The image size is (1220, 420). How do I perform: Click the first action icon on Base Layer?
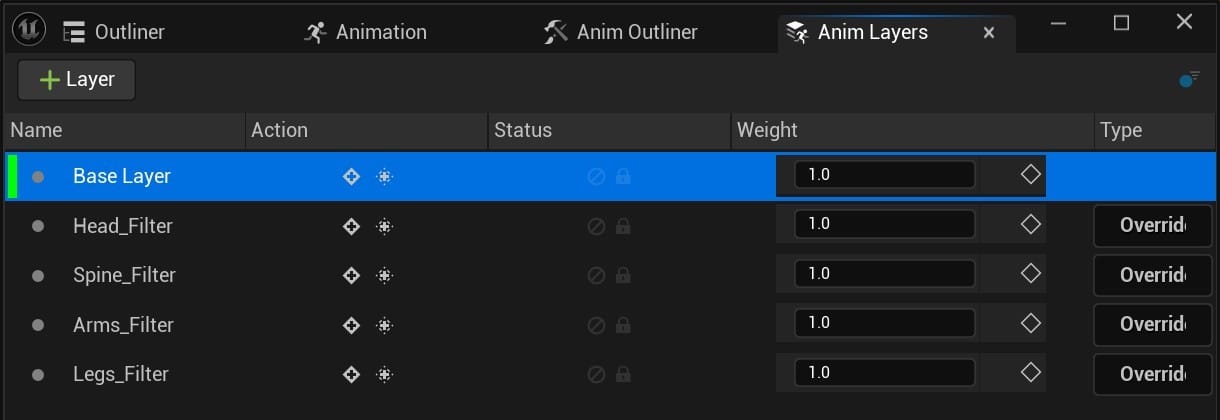pyautogui.click(x=351, y=176)
